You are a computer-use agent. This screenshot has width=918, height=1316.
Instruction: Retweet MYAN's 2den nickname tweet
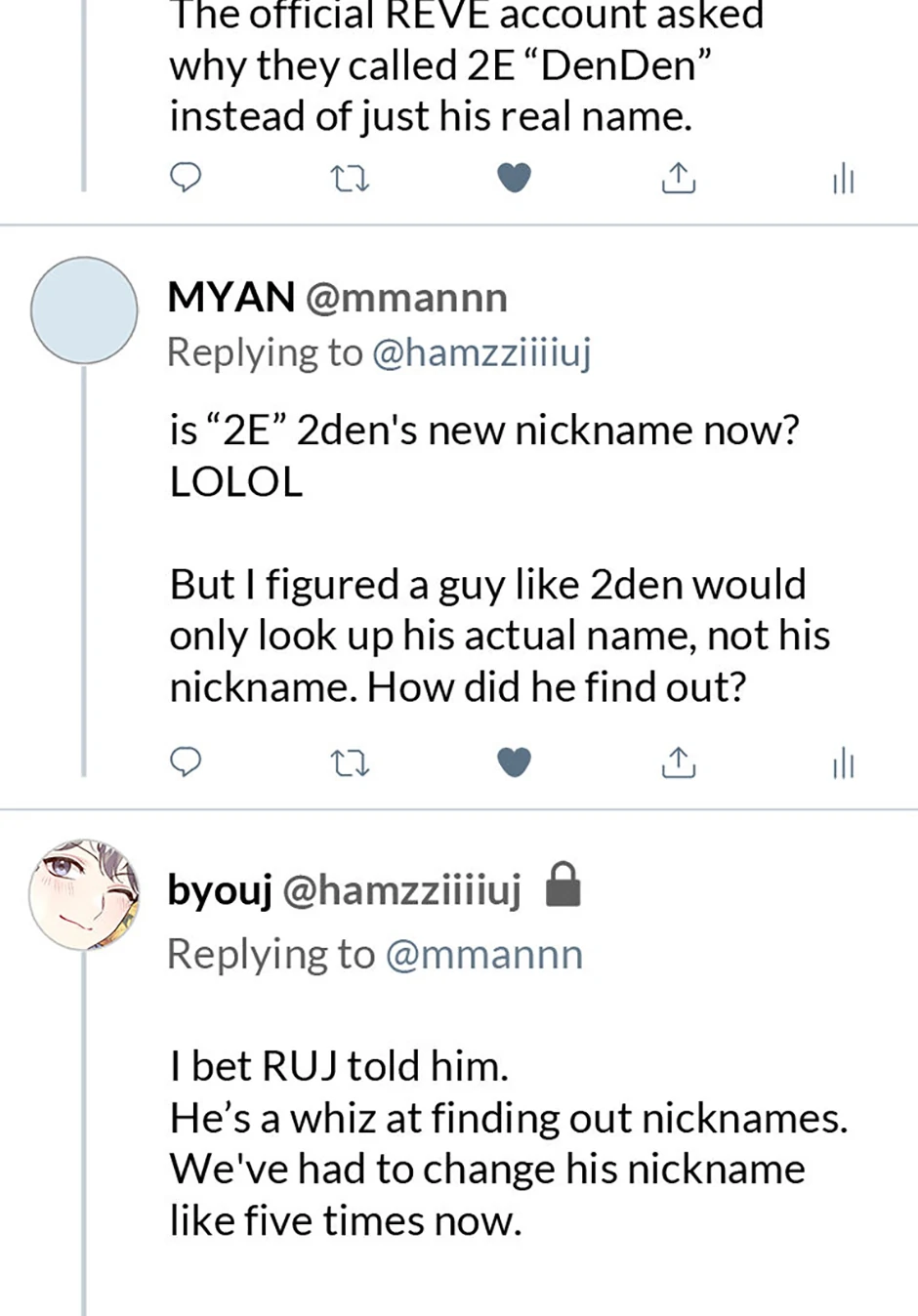(350, 762)
